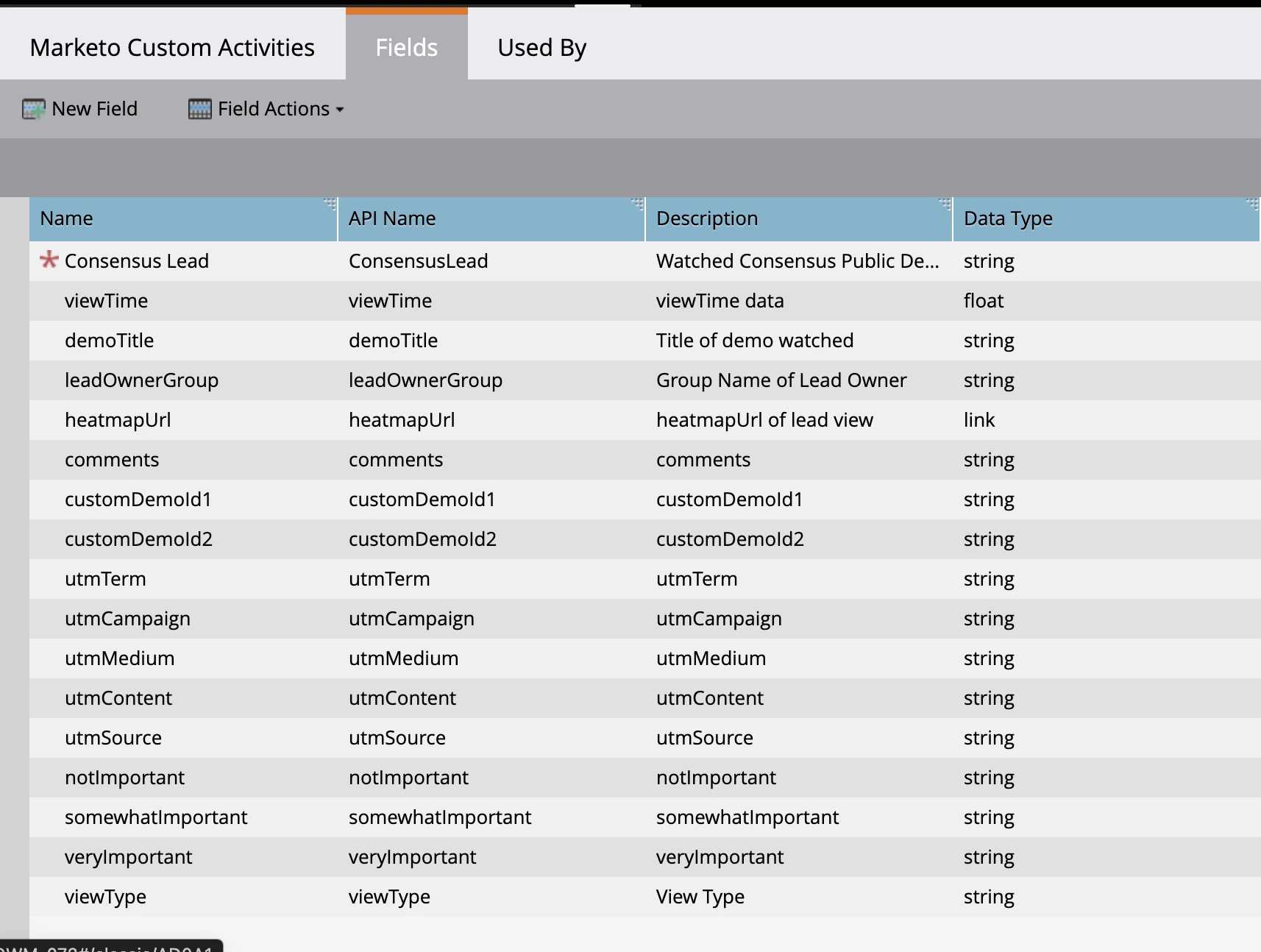Screen dimensions: 1261x952
Task: Click the utmTerm row 'string' data type
Action: [989, 579]
